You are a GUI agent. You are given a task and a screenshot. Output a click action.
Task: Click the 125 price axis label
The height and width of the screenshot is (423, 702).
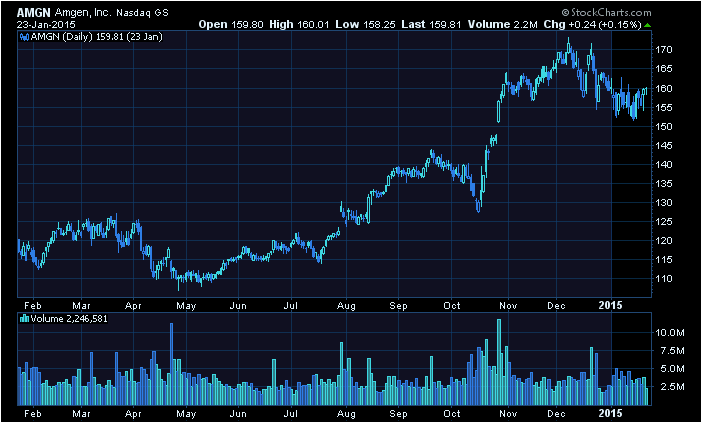[x=664, y=222]
